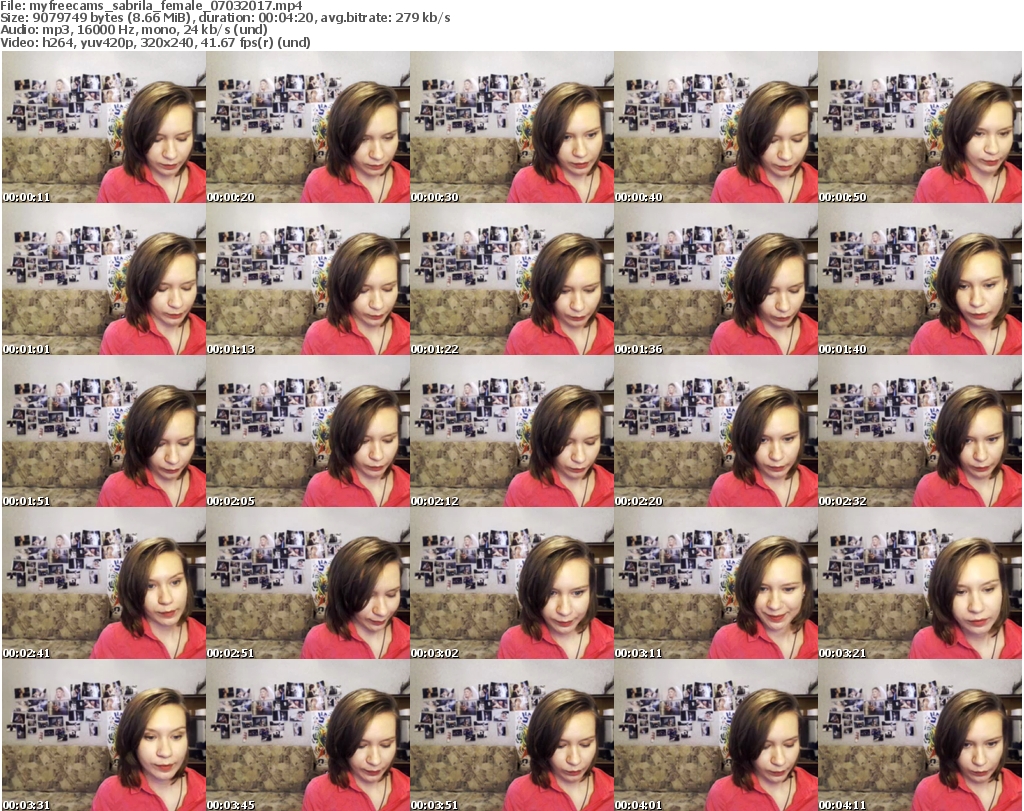Image resolution: width=1024 pixels, height=811 pixels.
Task: Select the thumbnail frame at 00:03:31
Action: [x=104, y=735]
